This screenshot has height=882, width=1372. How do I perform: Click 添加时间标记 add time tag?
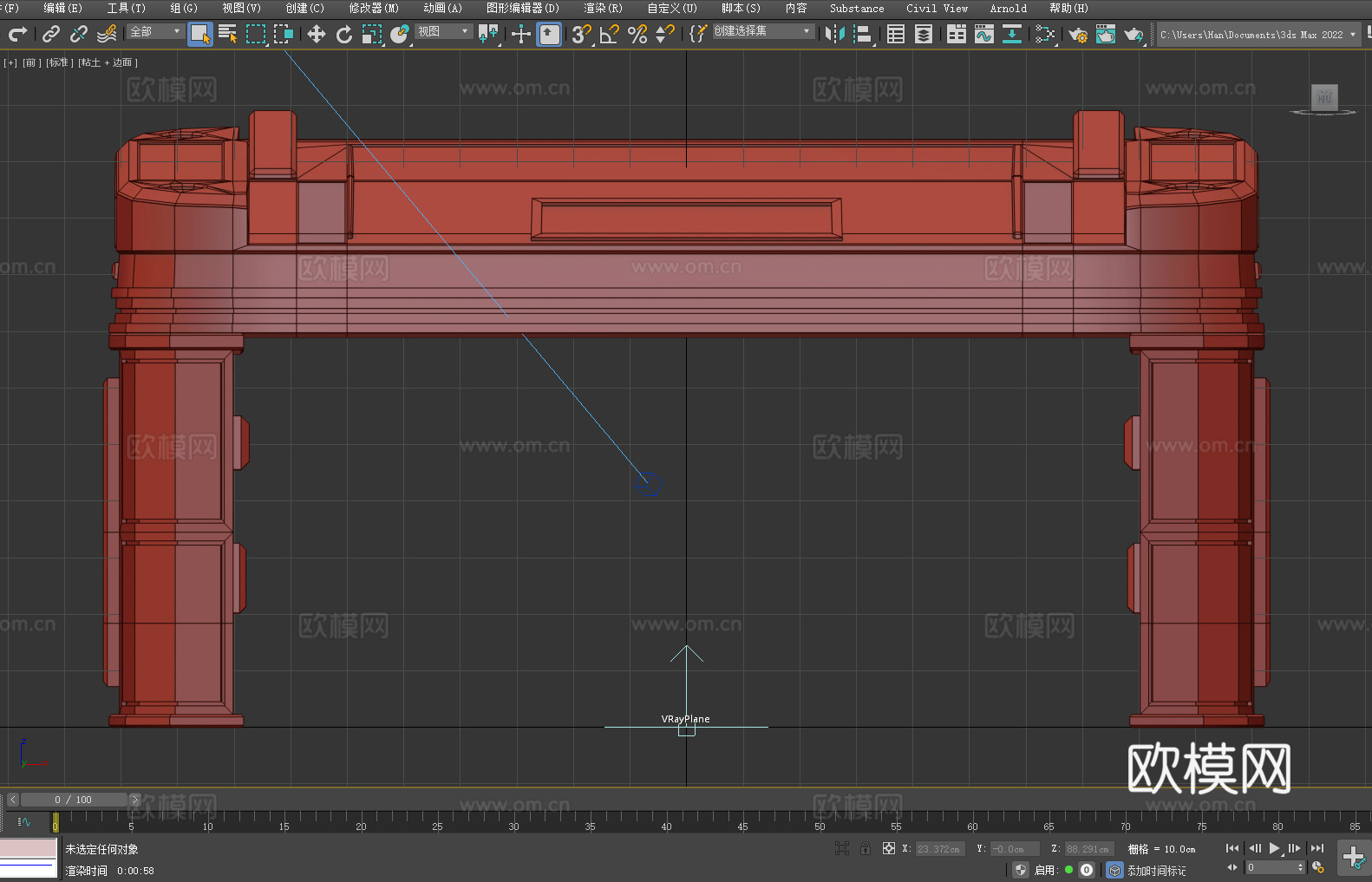pos(1156,871)
